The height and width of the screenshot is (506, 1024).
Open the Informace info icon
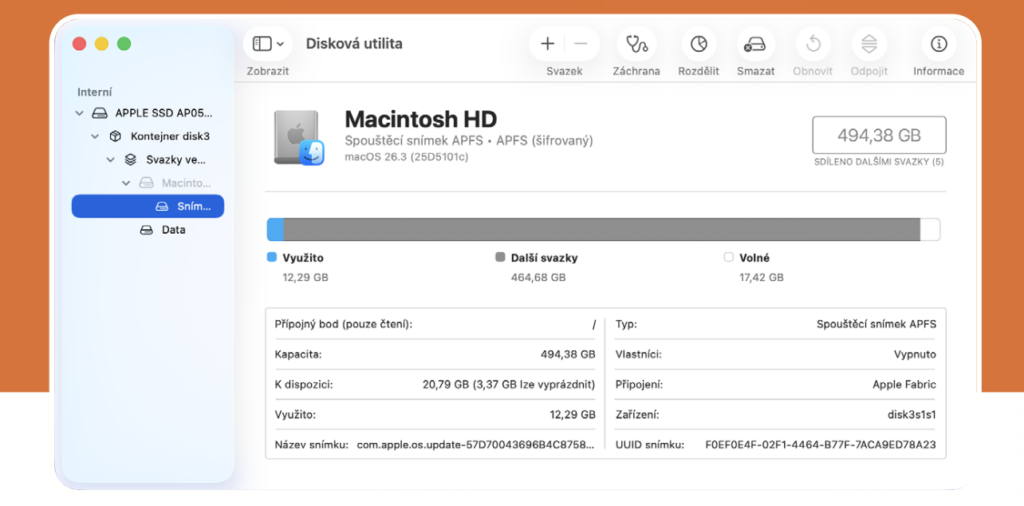[938, 44]
